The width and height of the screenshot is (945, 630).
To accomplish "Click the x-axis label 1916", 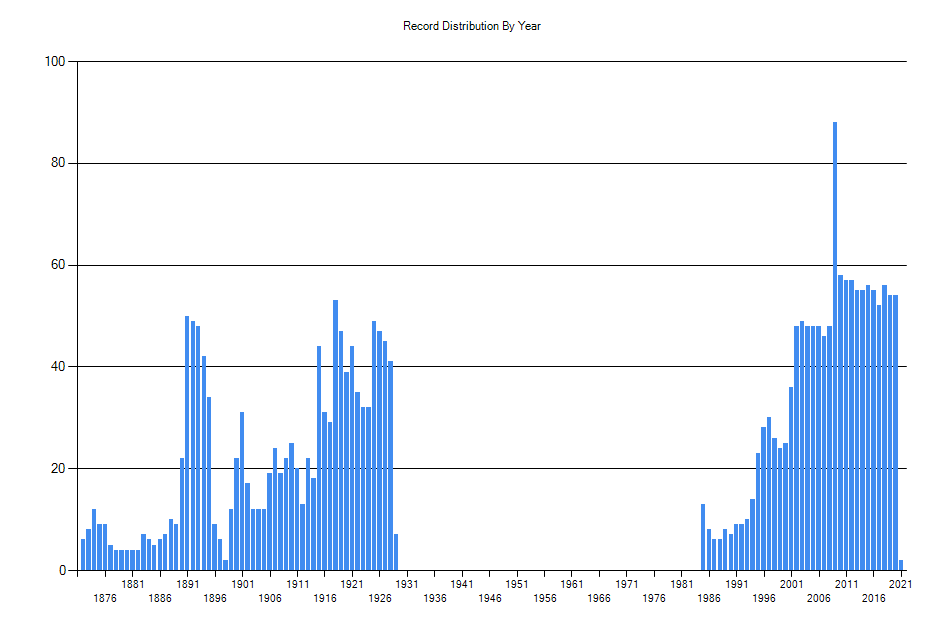I will click(325, 598).
